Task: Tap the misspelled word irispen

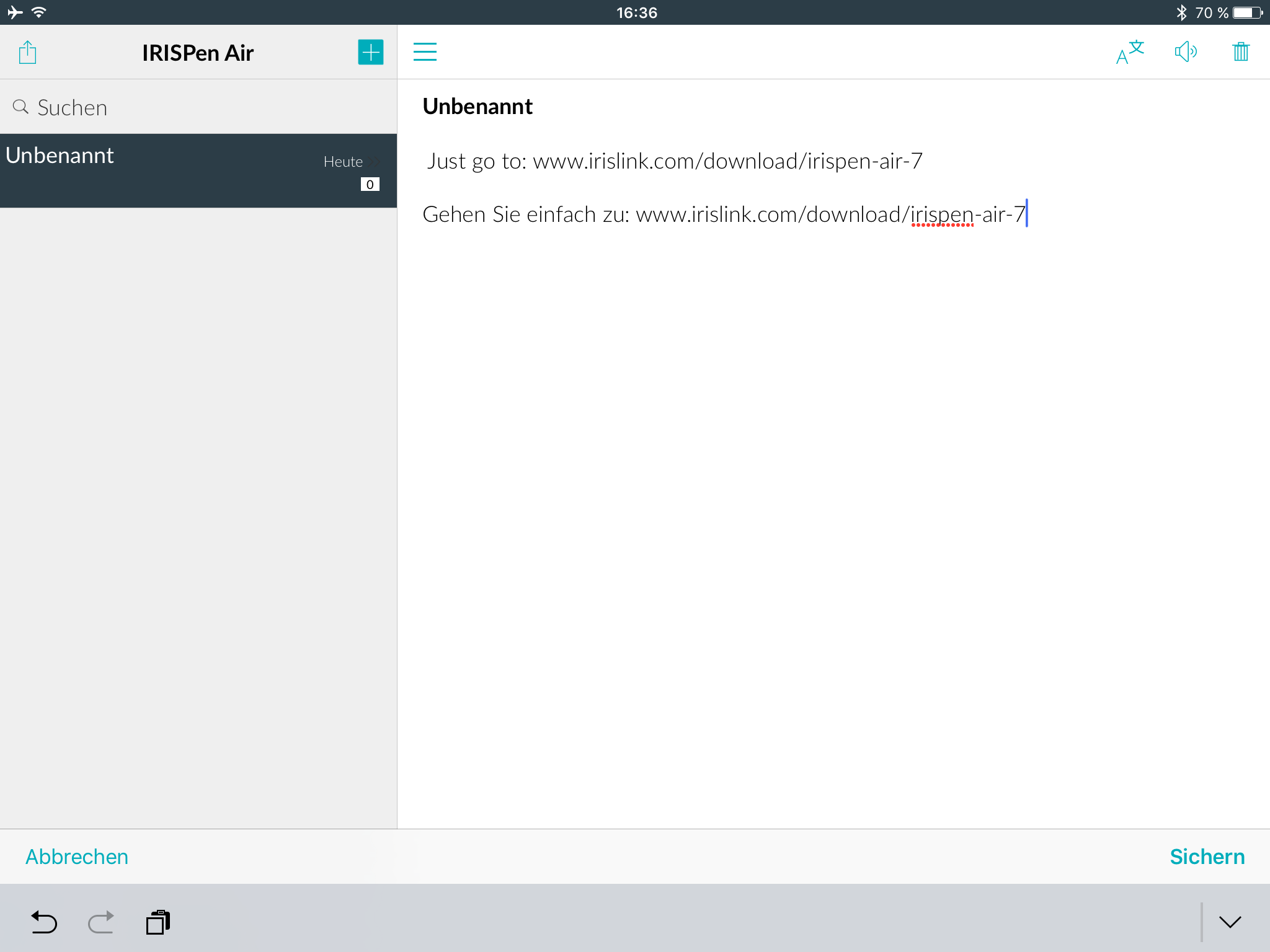Action: click(x=943, y=214)
